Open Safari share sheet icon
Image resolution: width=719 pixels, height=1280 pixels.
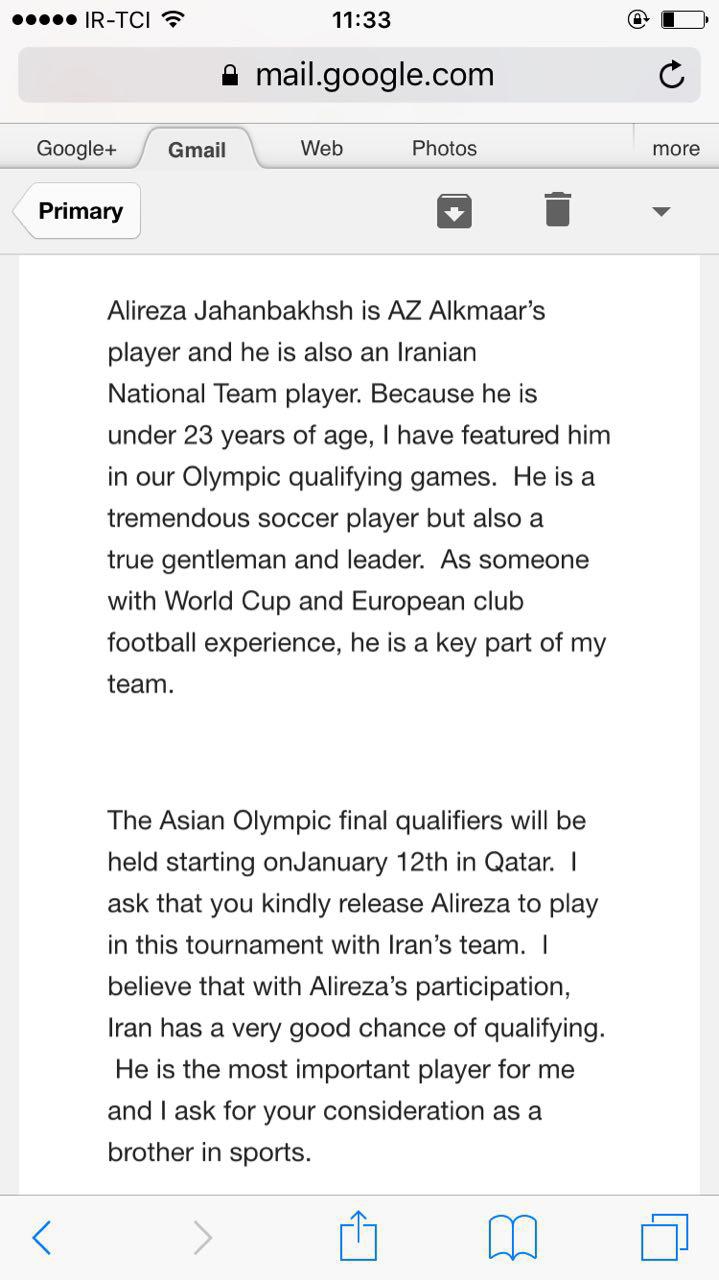click(358, 1237)
